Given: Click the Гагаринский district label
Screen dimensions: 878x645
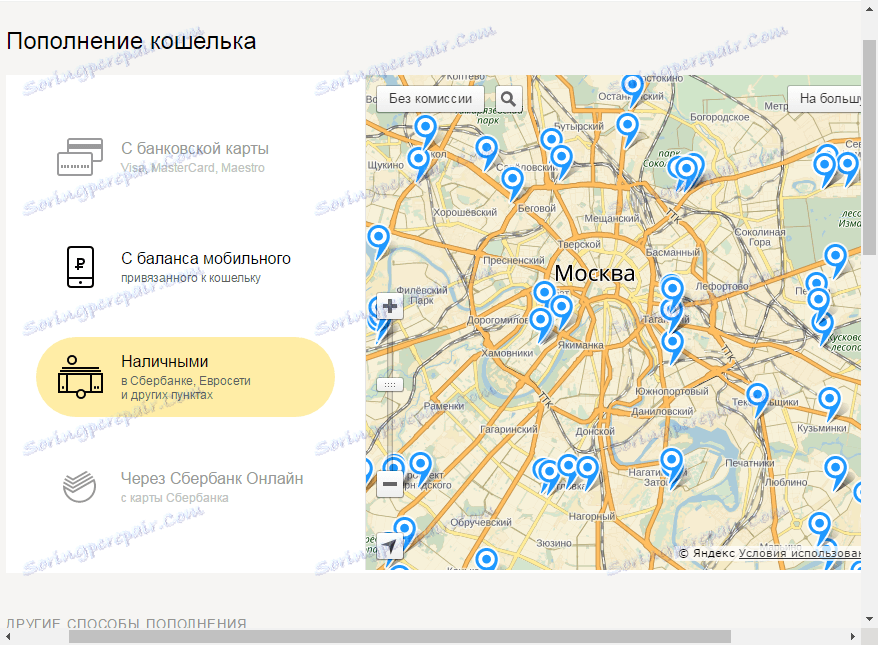Looking at the screenshot, I should [509, 429].
